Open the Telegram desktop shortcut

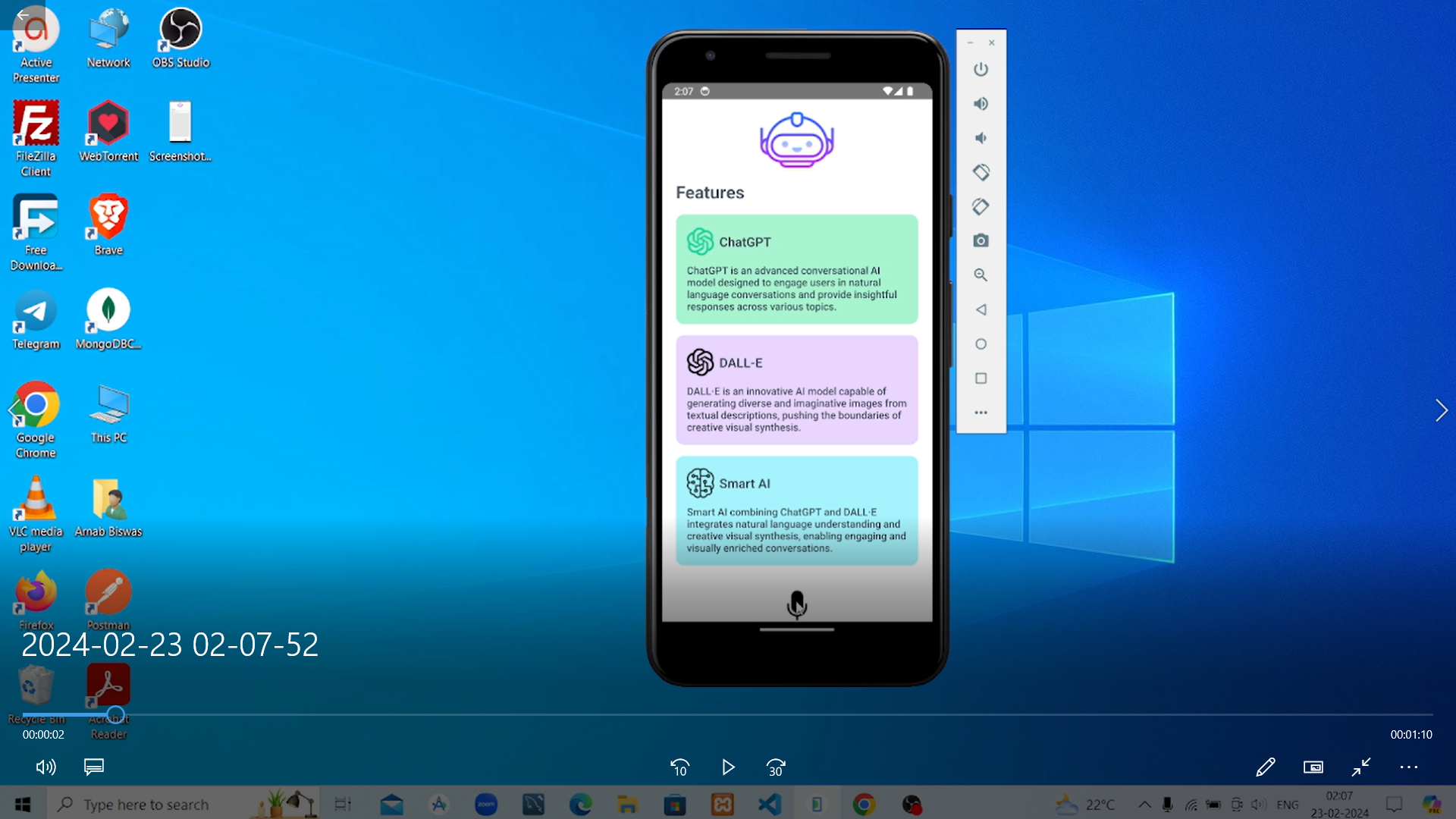(36, 319)
